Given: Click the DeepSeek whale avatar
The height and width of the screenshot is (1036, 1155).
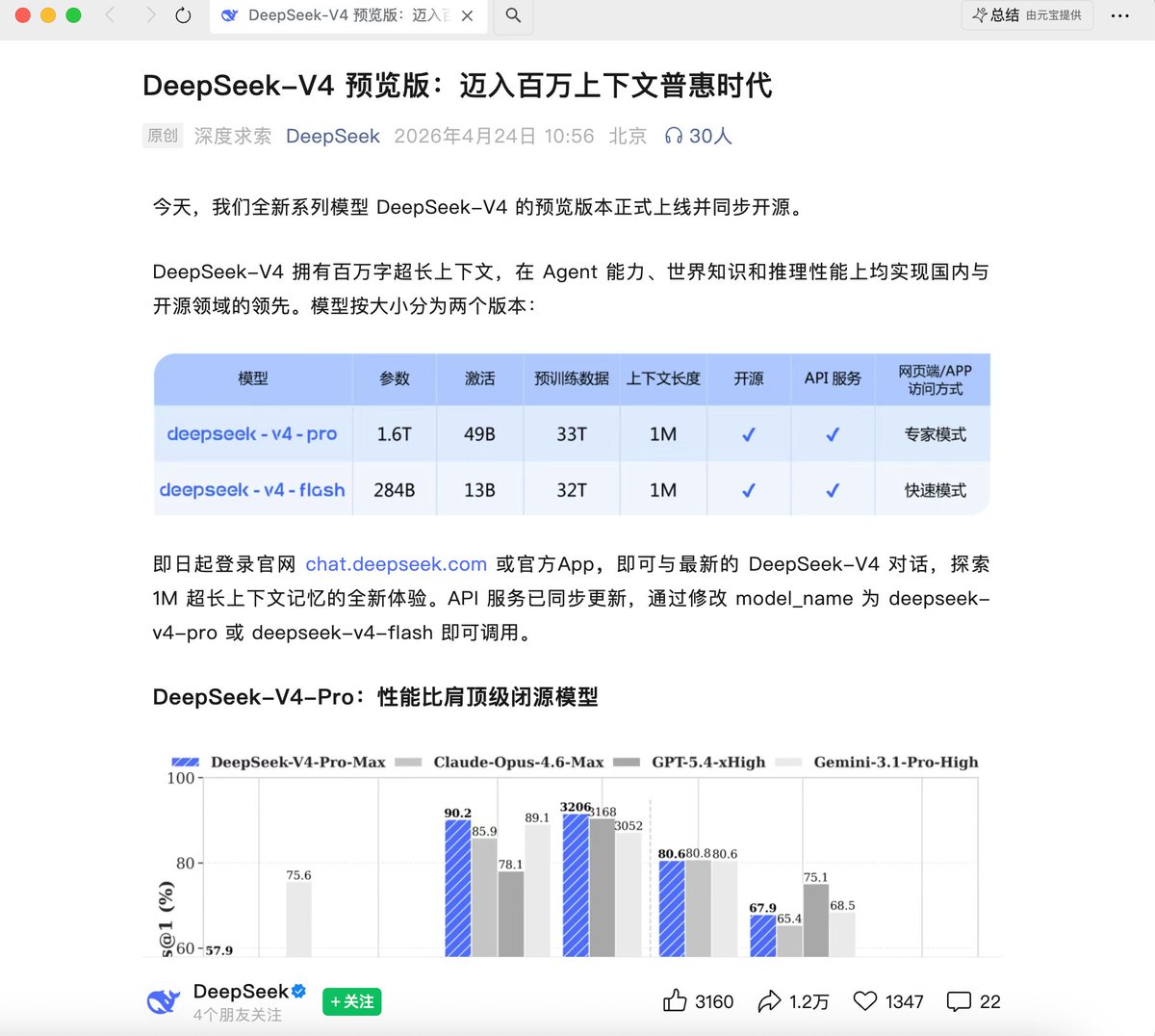Looking at the screenshot, I should coord(164,1001).
